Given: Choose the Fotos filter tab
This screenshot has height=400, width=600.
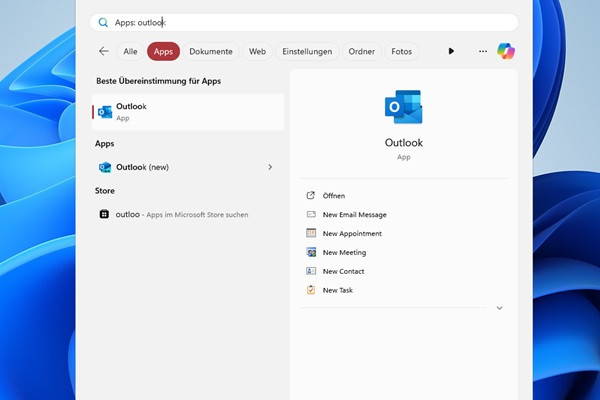Looking at the screenshot, I should click(x=401, y=51).
